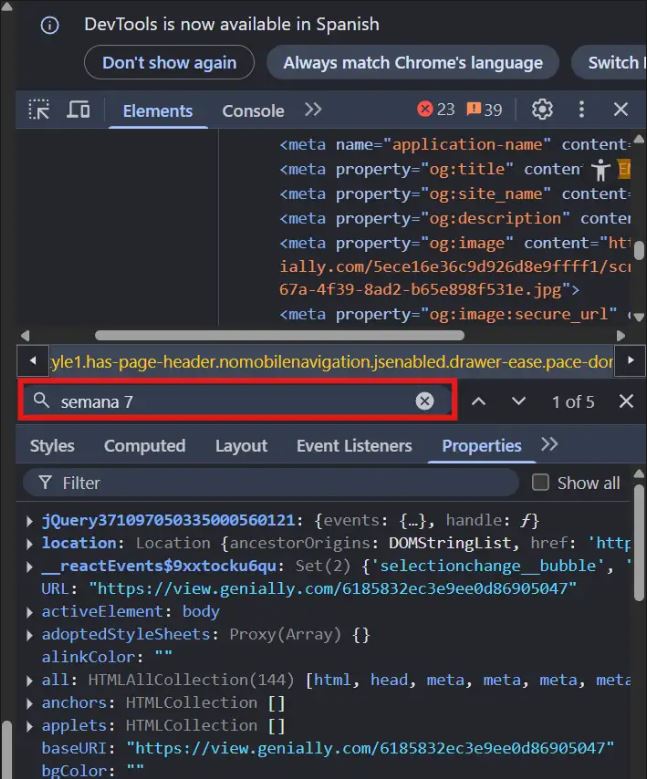Click the horizontal scrollbar in Elements panel
The image size is (647, 779).
tap(280, 336)
